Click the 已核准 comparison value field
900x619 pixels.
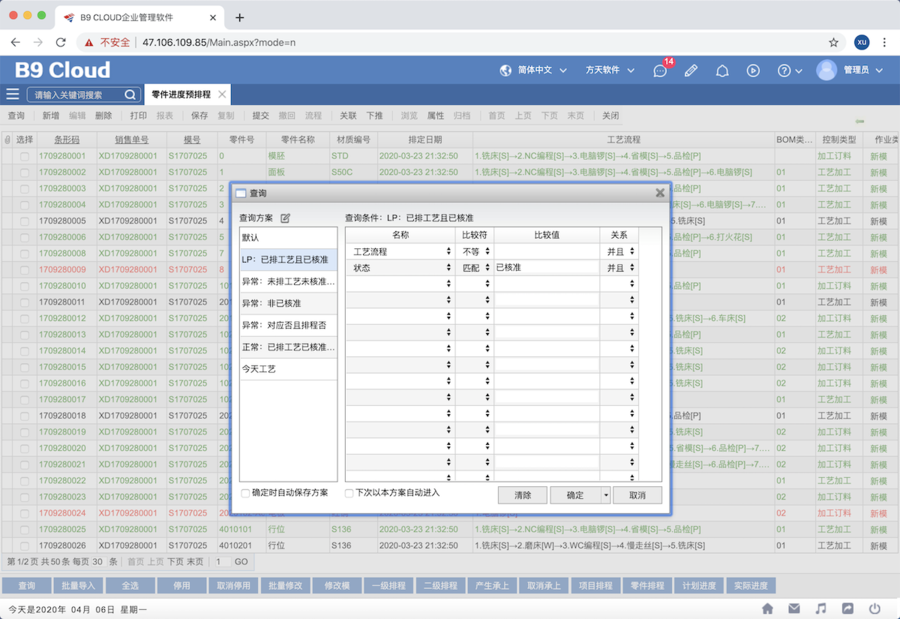click(546, 268)
